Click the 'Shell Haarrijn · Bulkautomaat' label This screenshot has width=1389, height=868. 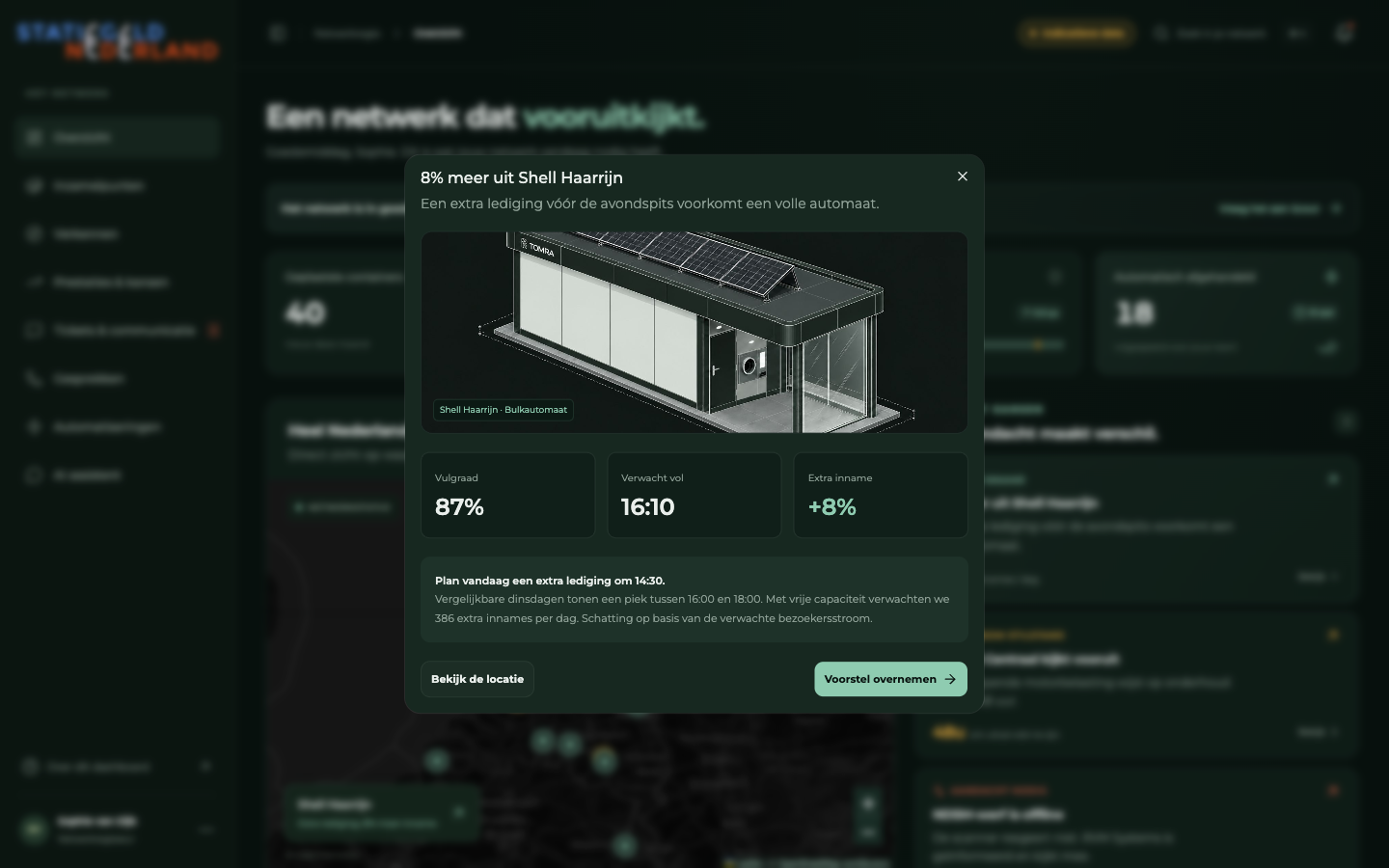(x=504, y=410)
